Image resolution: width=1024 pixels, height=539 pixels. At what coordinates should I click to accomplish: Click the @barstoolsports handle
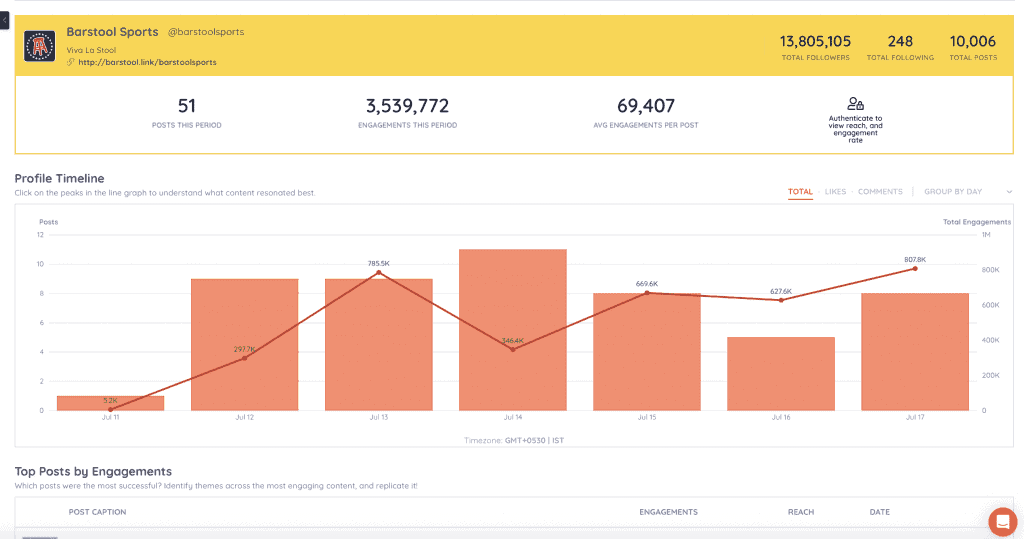coord(206,31)
